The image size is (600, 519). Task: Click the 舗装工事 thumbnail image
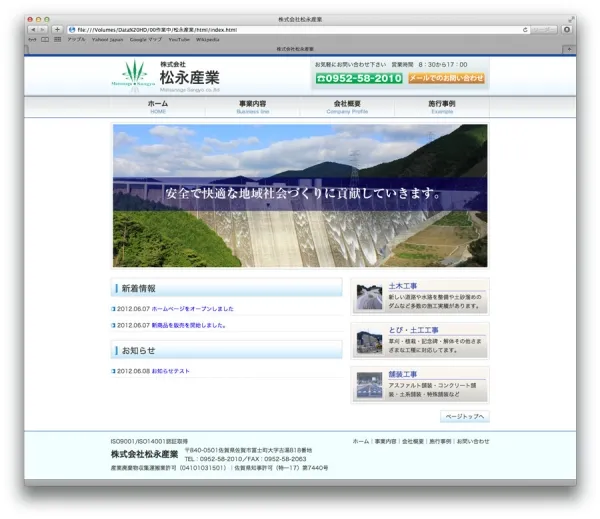pos(369,385)
